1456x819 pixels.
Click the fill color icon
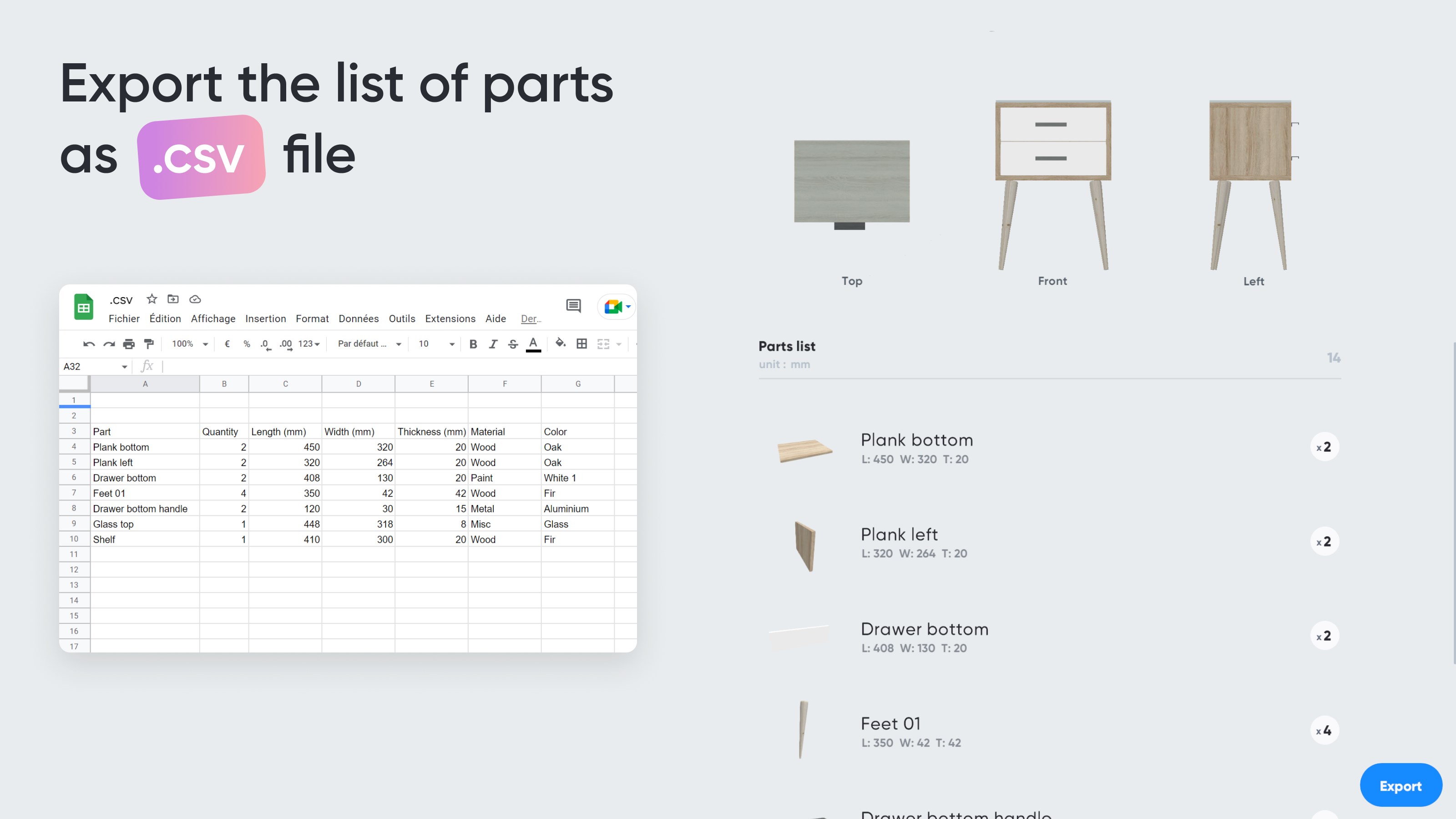pos(560,344)
